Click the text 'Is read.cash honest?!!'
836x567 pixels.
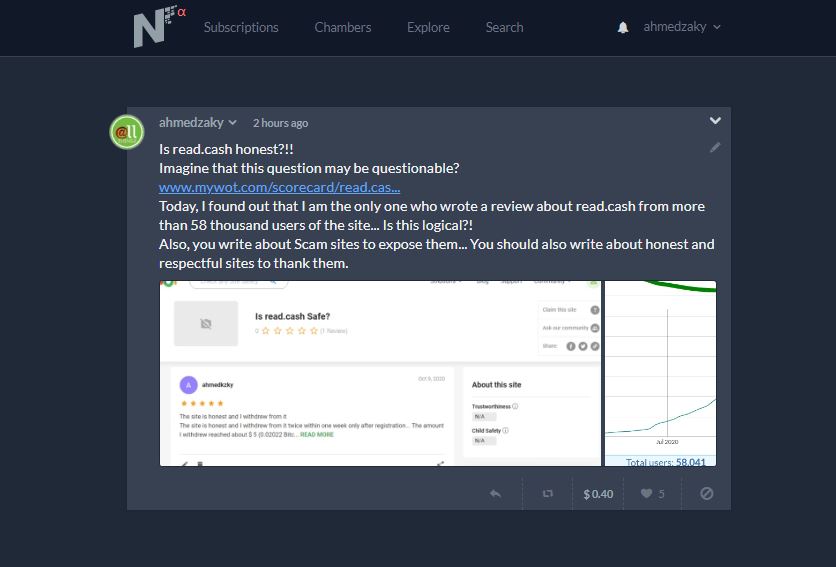tap(226, 149)
